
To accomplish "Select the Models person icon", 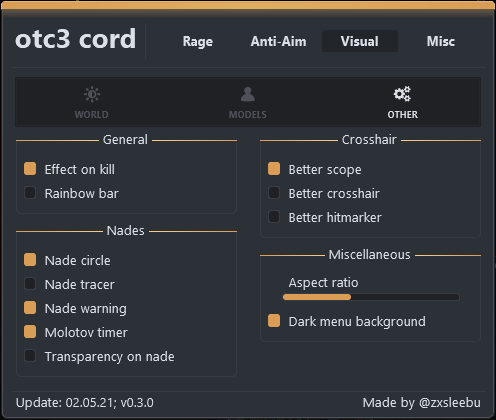I will [248, 94].
